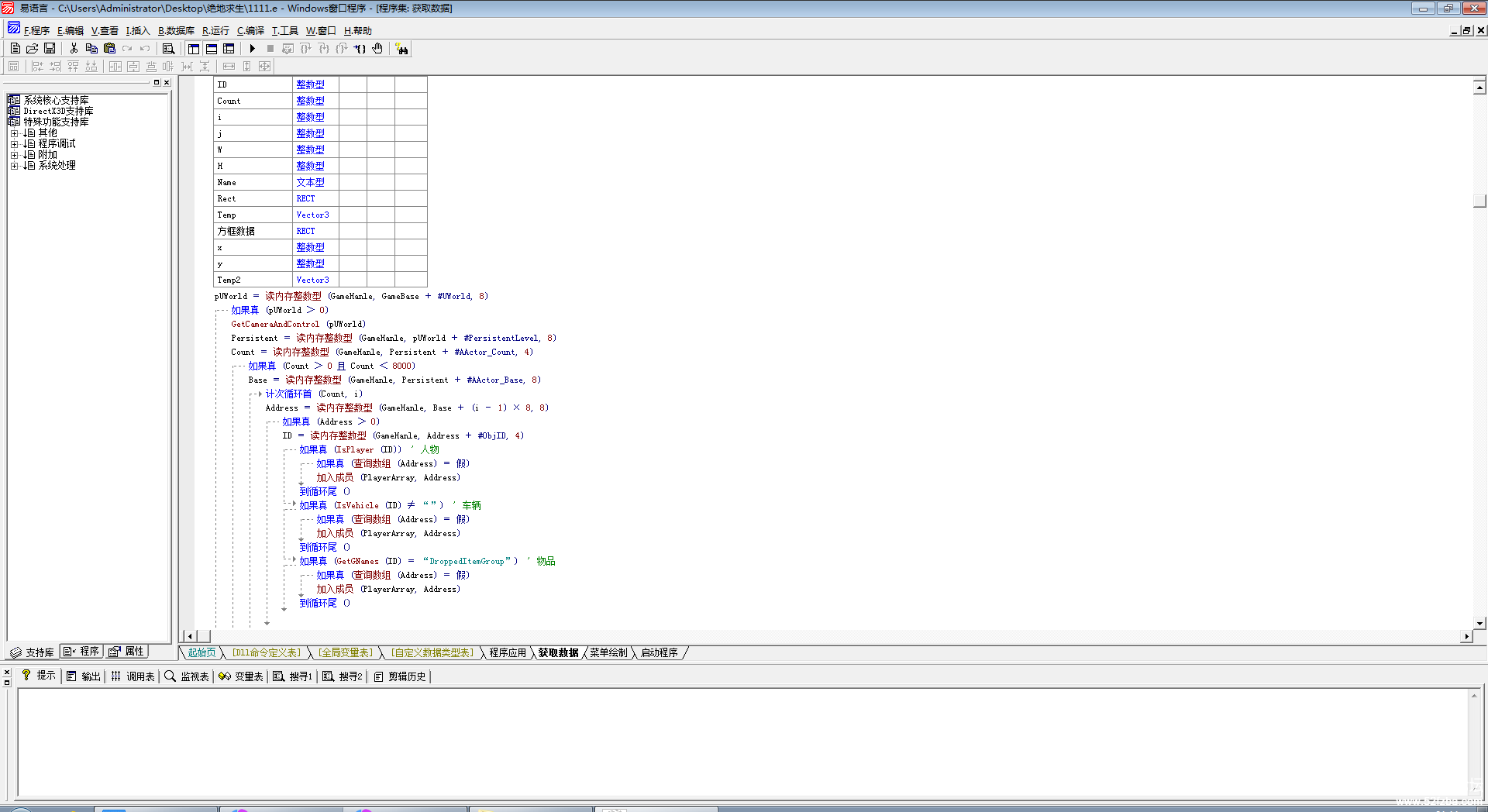Screen dimensions: 1488x812
Task: Click the hand breakpoint icon in toolbar
Action: pyautogui.click(x=377, y=49)
